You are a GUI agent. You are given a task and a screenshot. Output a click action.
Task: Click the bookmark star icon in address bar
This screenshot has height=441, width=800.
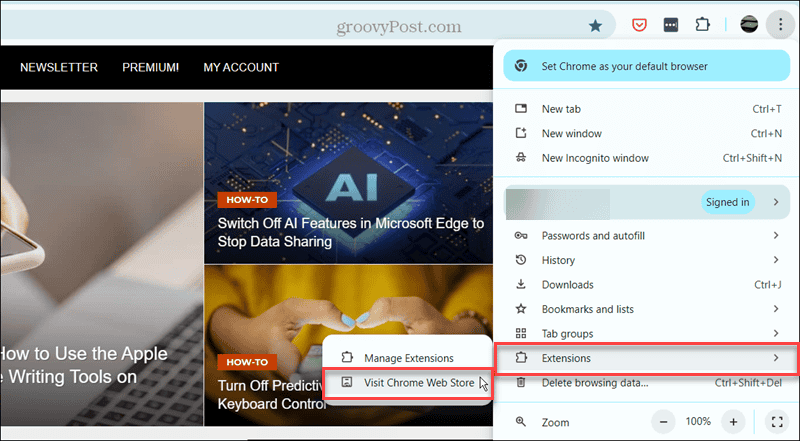click(x=595, y=26)
